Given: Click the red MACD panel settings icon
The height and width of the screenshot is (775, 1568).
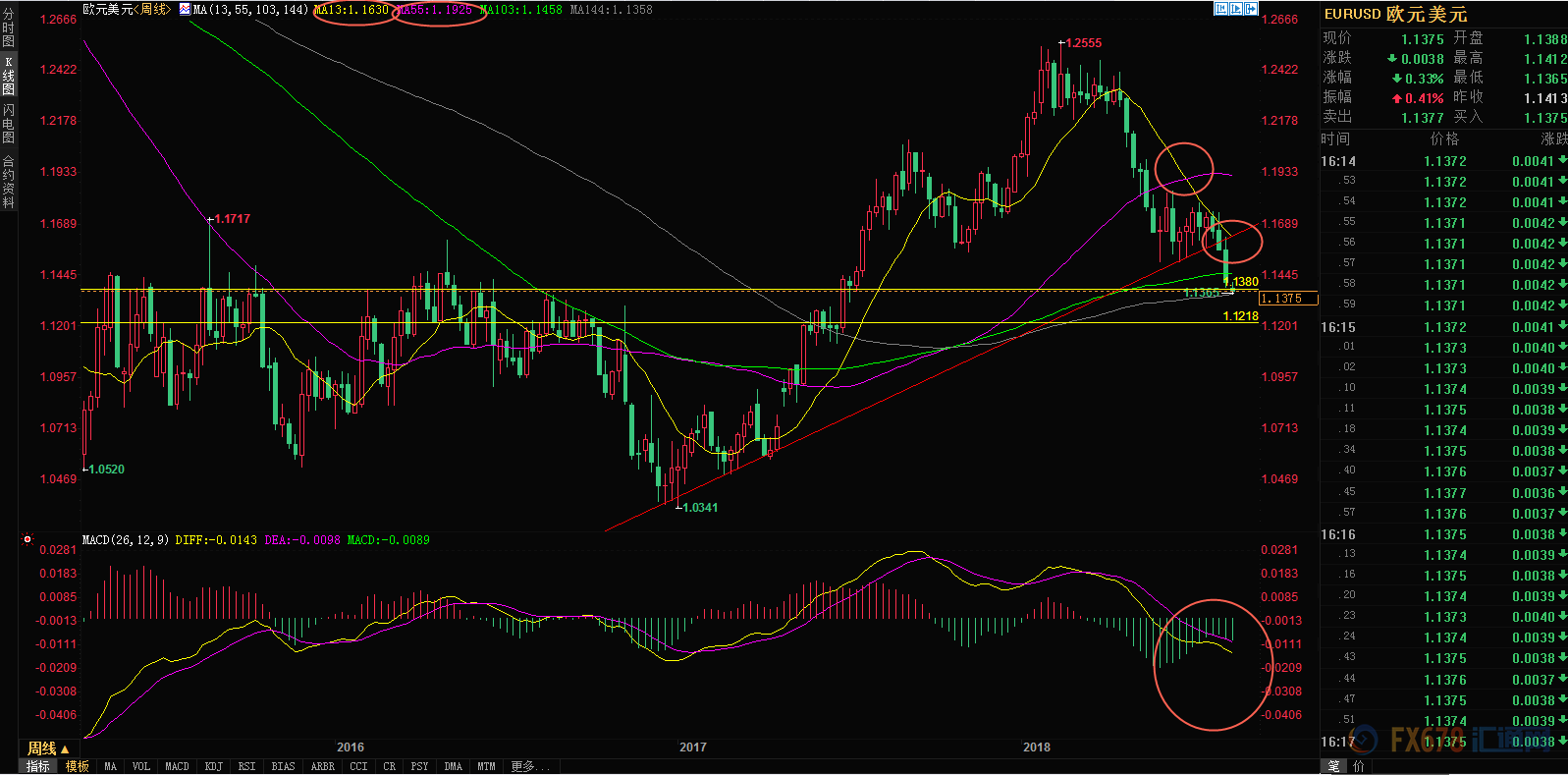Looking at the screenshot, I should coord(27,539).
